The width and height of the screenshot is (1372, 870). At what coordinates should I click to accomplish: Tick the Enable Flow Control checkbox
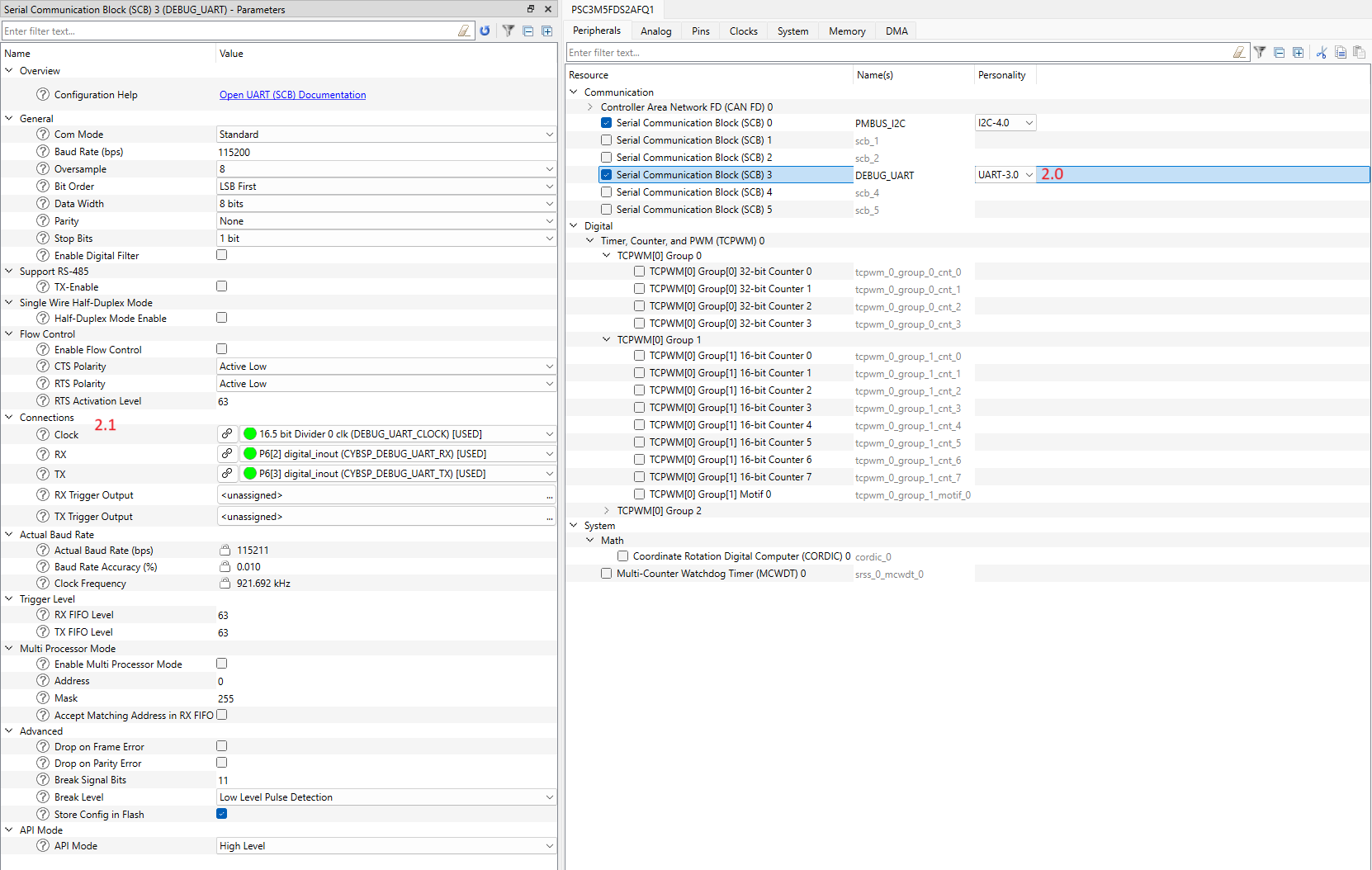point(221,349)
